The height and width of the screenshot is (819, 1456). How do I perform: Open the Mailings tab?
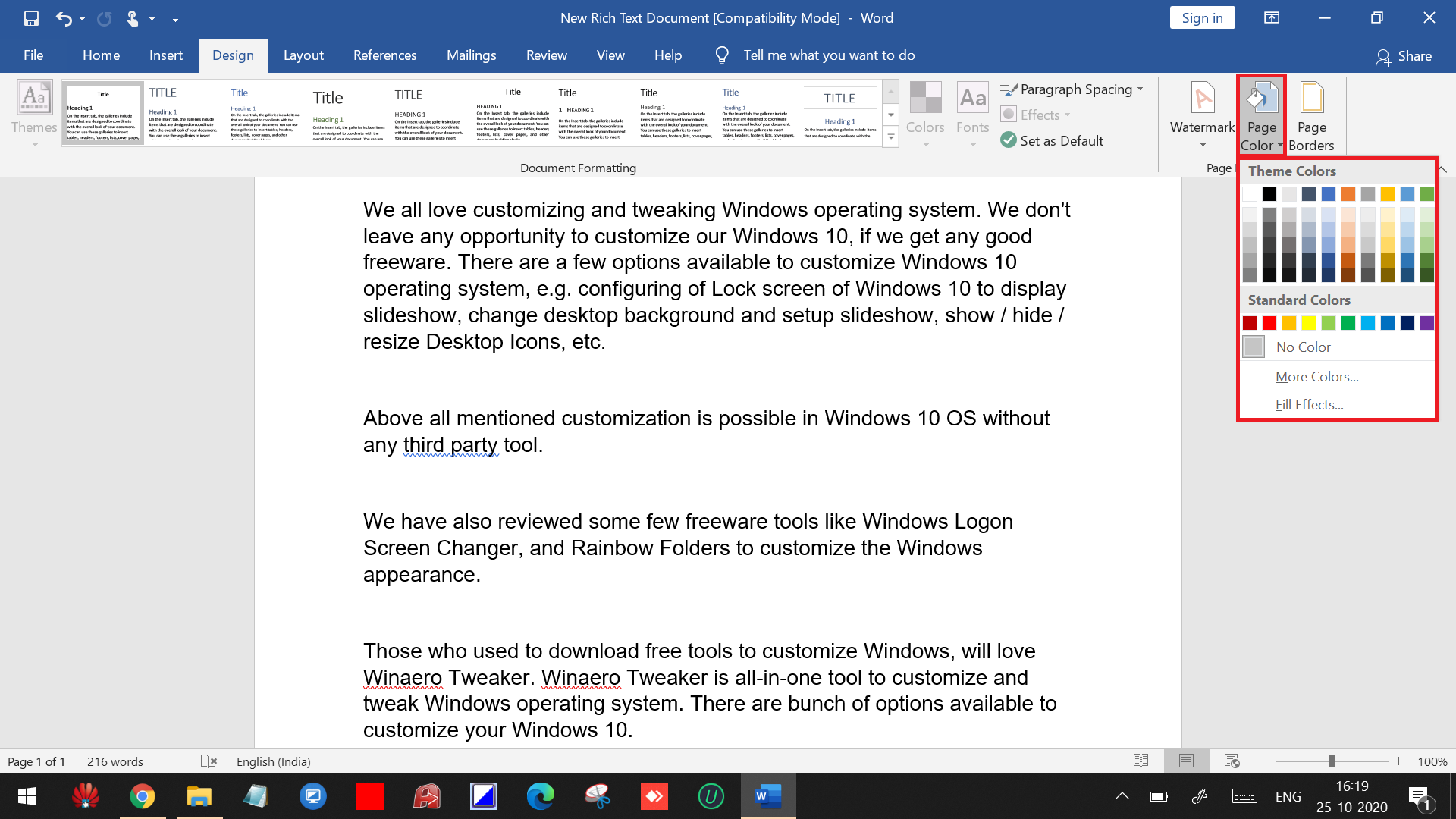(471, 55)
